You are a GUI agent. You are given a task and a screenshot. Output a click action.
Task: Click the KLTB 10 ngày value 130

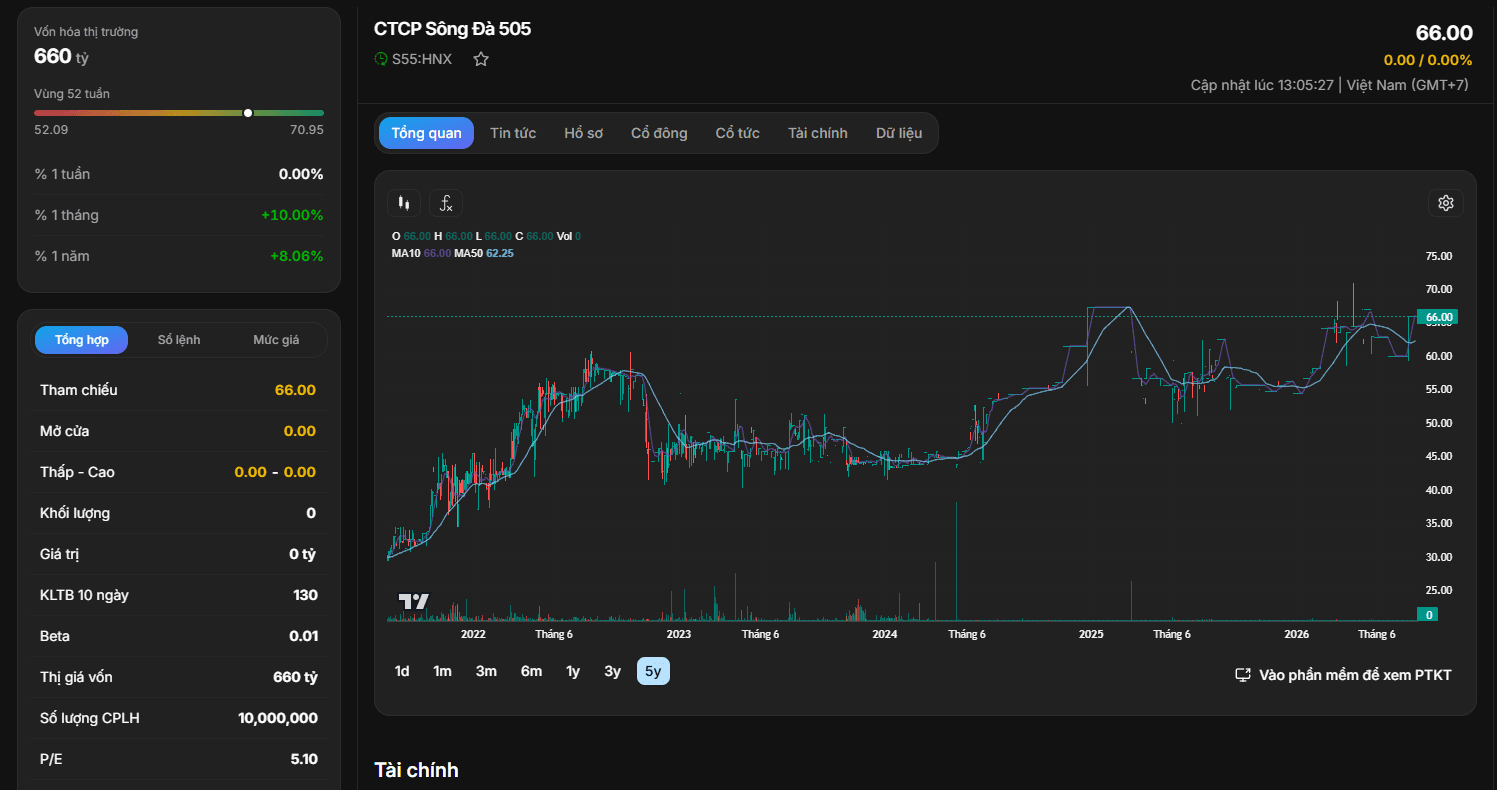(305, 595)
